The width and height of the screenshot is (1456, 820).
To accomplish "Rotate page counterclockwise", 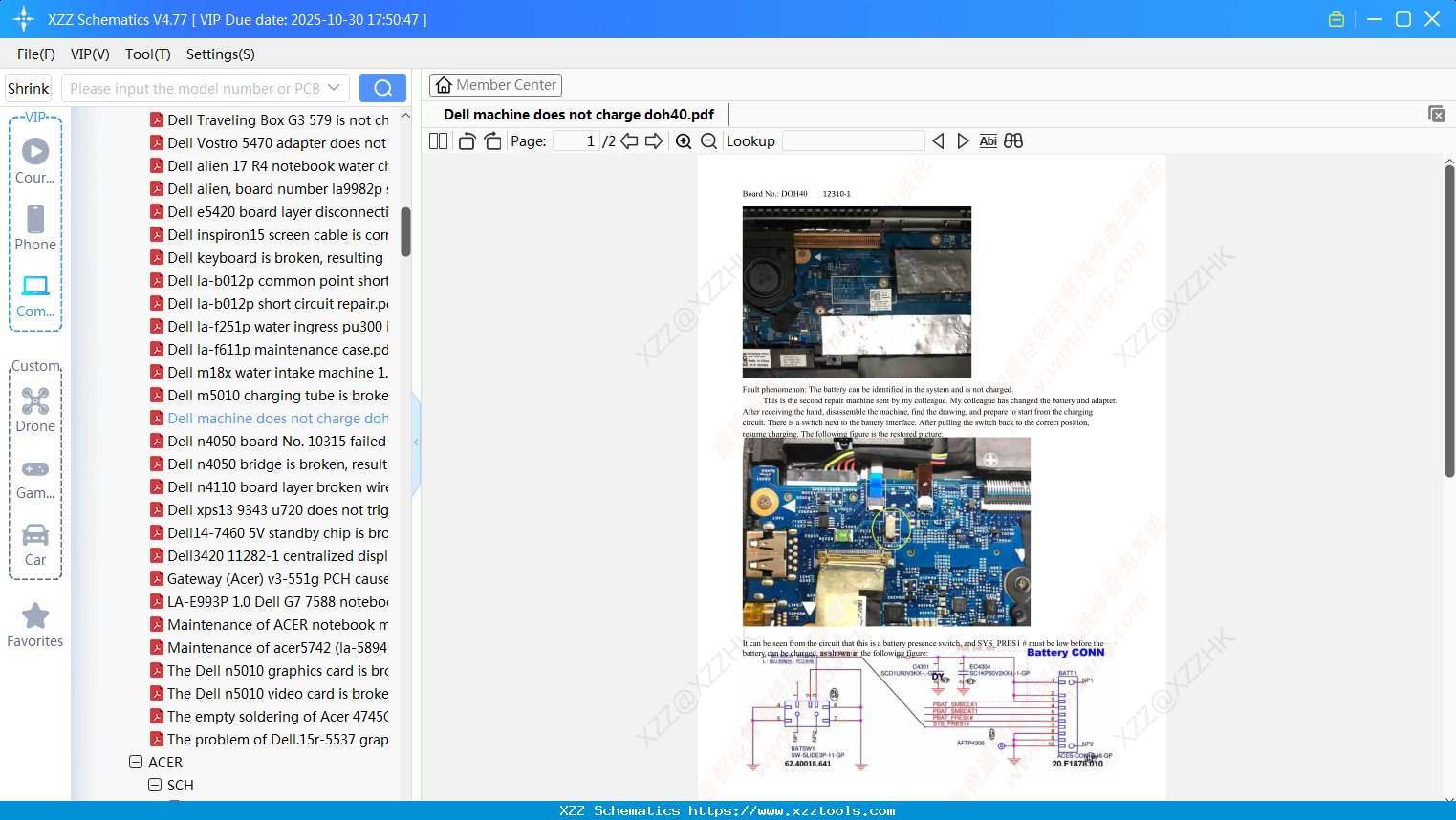I will [x=467, y=140].
